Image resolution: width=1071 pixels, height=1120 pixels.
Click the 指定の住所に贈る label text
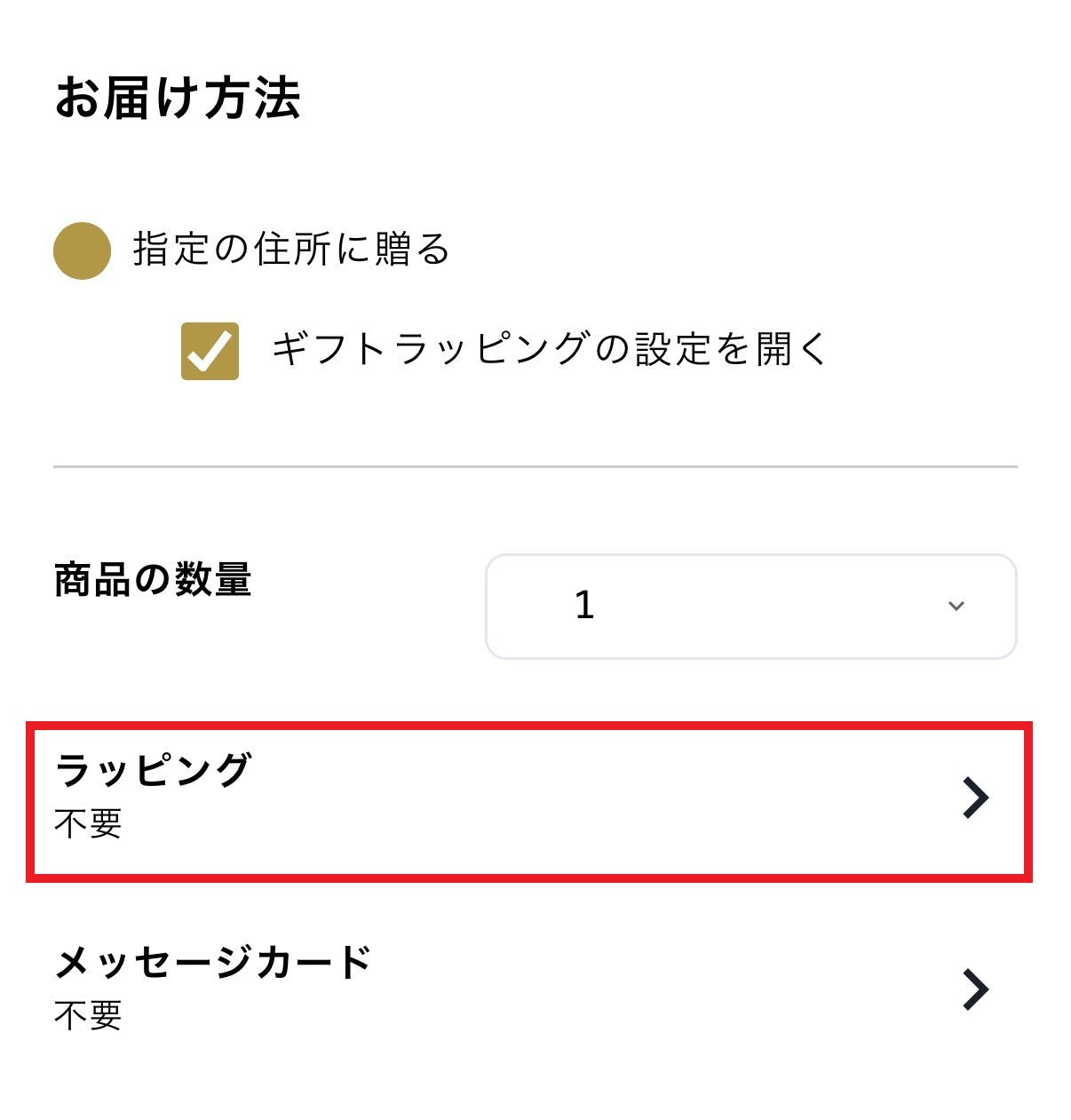291,250
